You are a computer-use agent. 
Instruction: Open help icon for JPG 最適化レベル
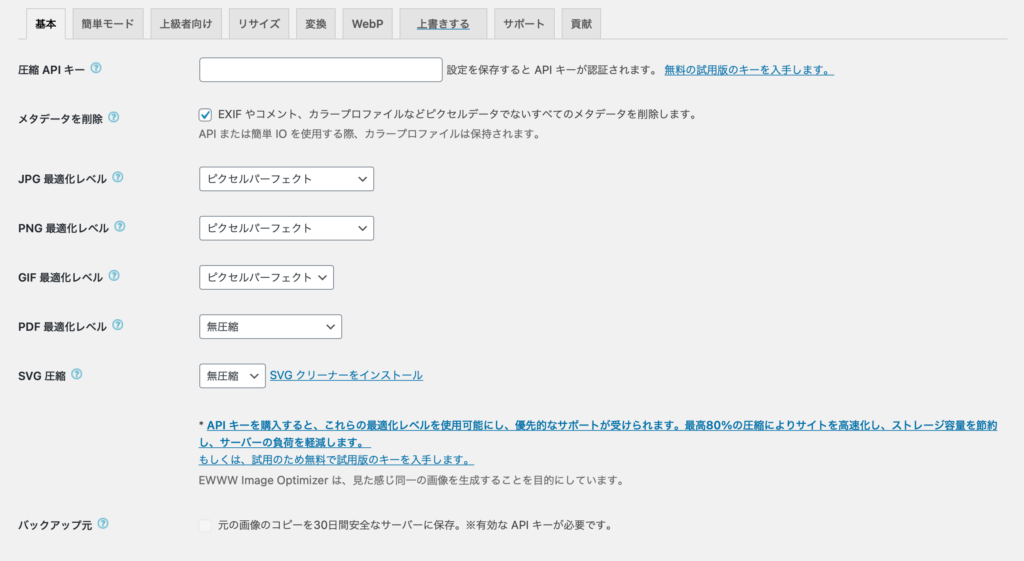tap(118, 177)
